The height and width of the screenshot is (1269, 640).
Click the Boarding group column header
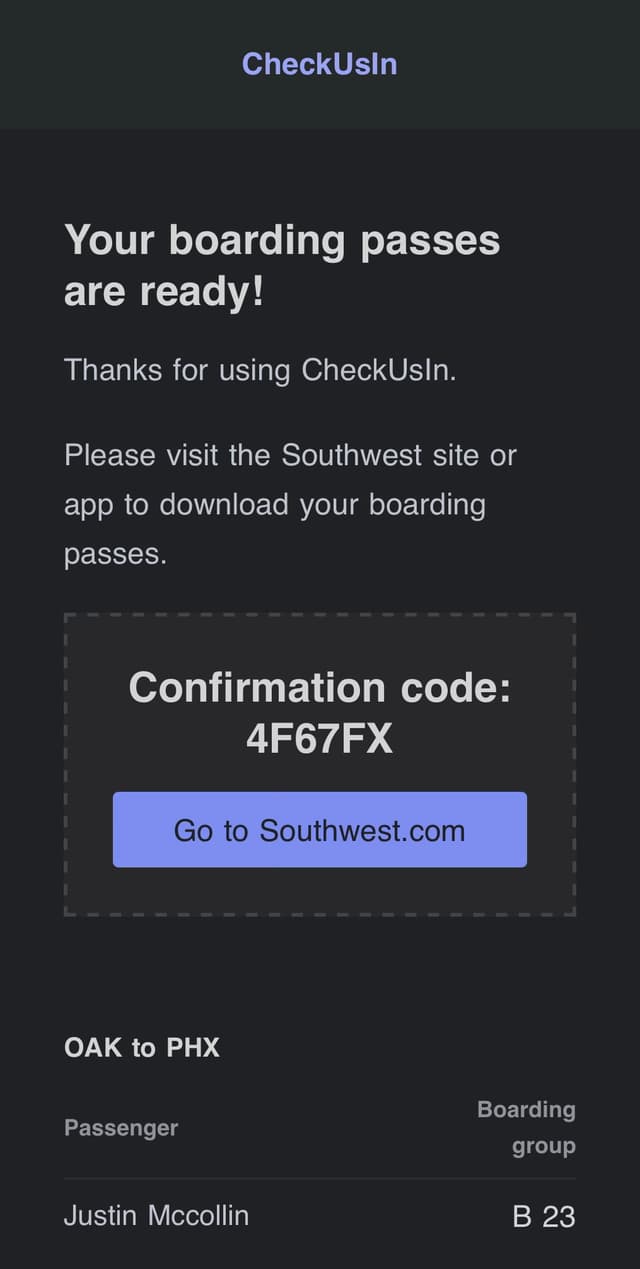527,1128
